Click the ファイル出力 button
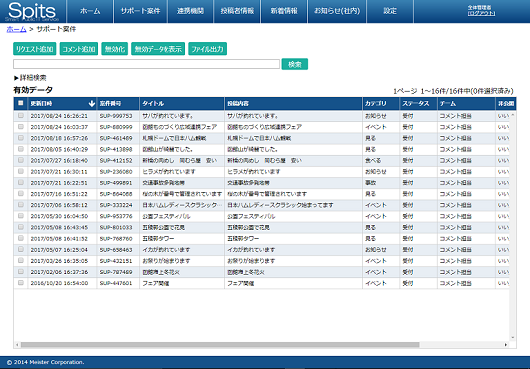This screenshot has height=369, width=530. tap(207, 49)
